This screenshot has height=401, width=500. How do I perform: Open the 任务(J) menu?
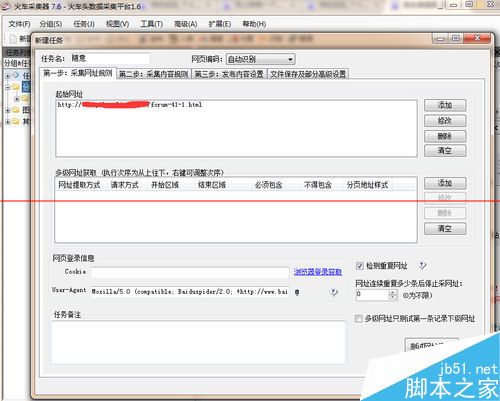click(x=84, y=24)
